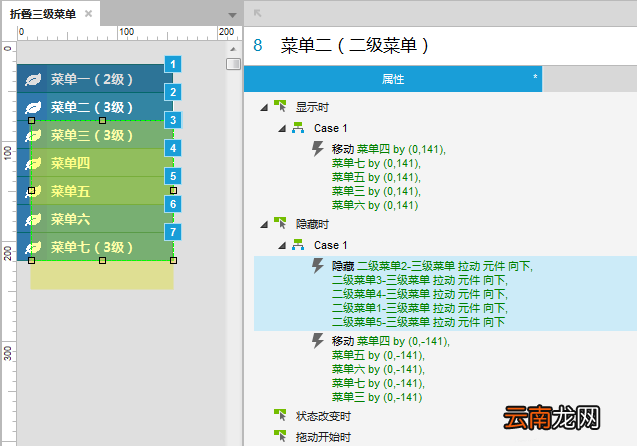Select the 菜单六 menu item on canvas
637x446 pixels.
pyautogui.click(x=95, y=219)
